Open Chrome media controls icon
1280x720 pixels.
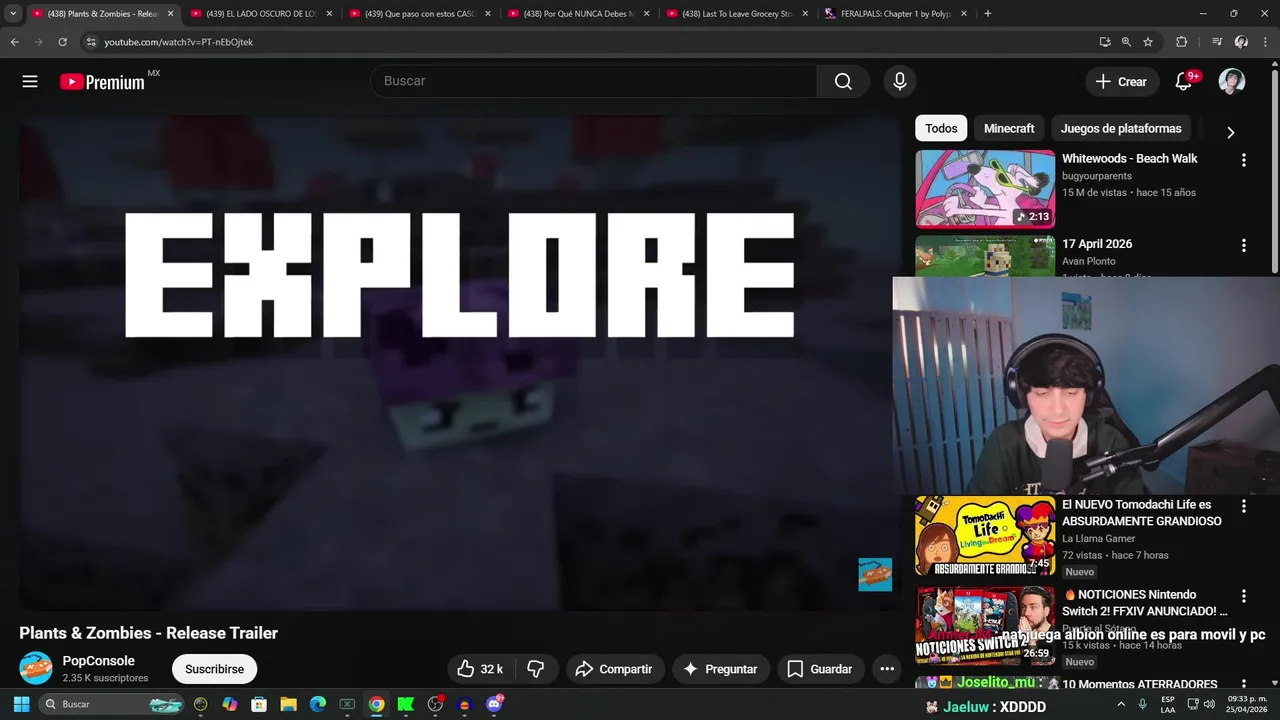pyautogui.click(x=1217, y=42)
